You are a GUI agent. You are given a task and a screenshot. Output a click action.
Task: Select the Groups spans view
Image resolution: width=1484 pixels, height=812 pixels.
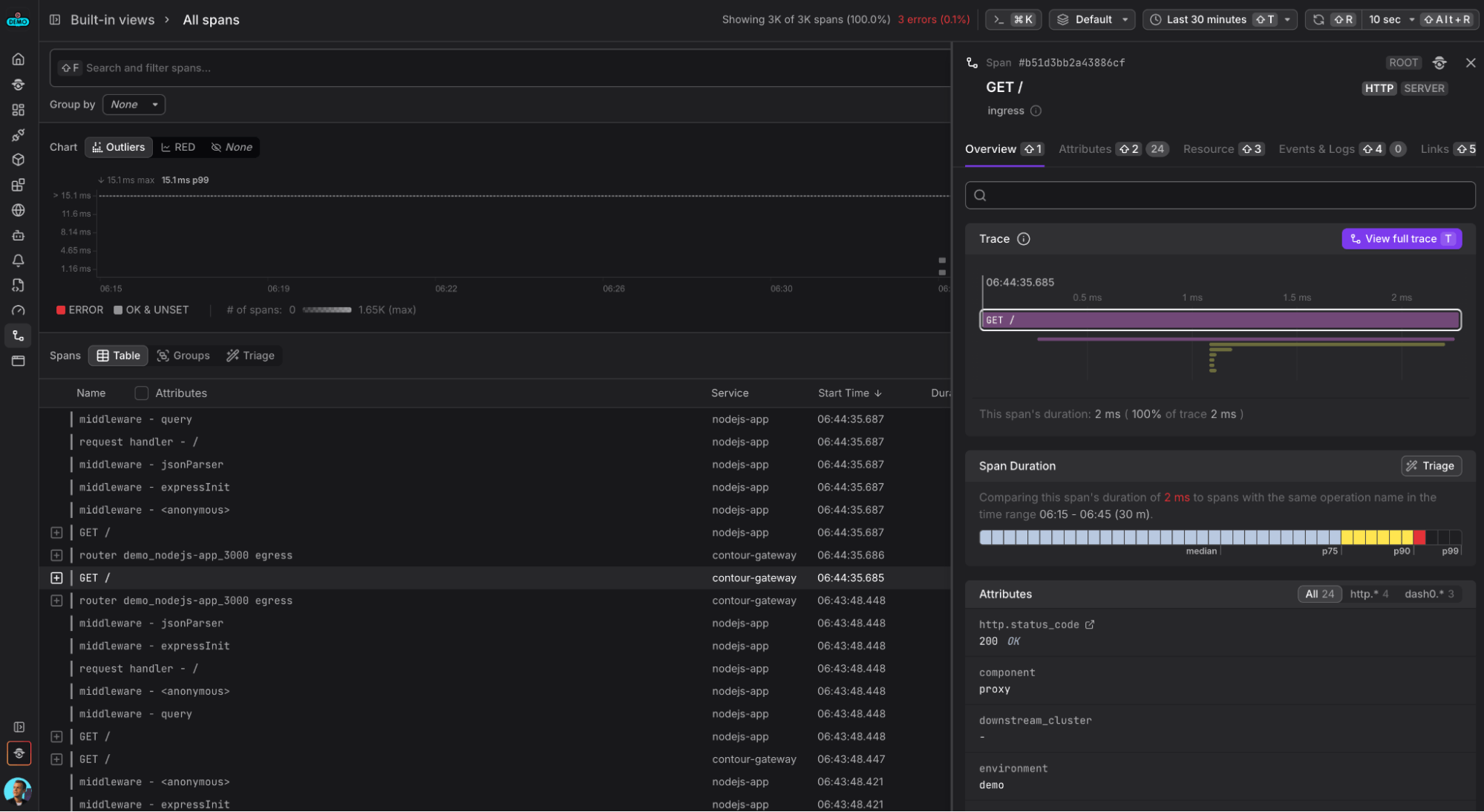pos(183,356)
